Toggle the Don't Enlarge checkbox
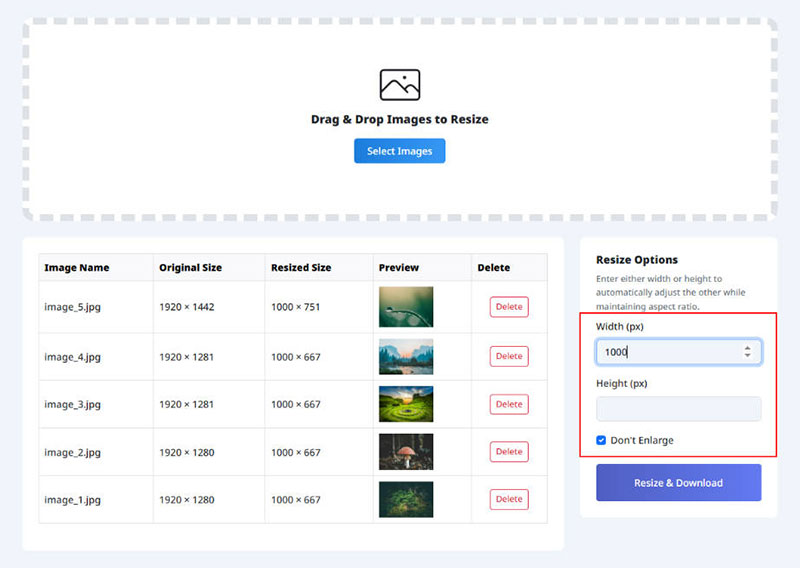 coord(601,440)
